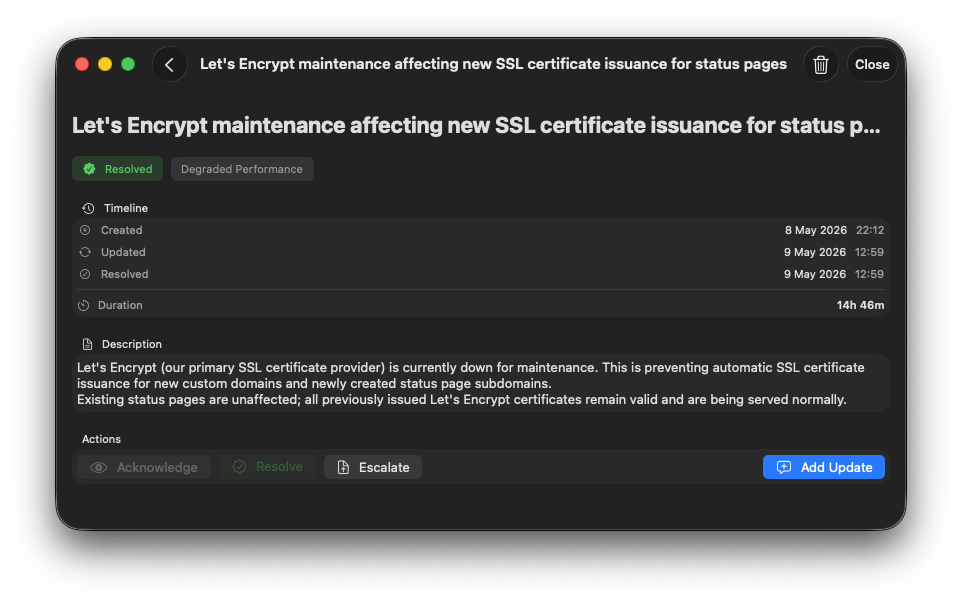The width and height of the screenshot is (962, 604).
Task: Click the created date 8 May 2026
Action: click(x=815, y=230)
